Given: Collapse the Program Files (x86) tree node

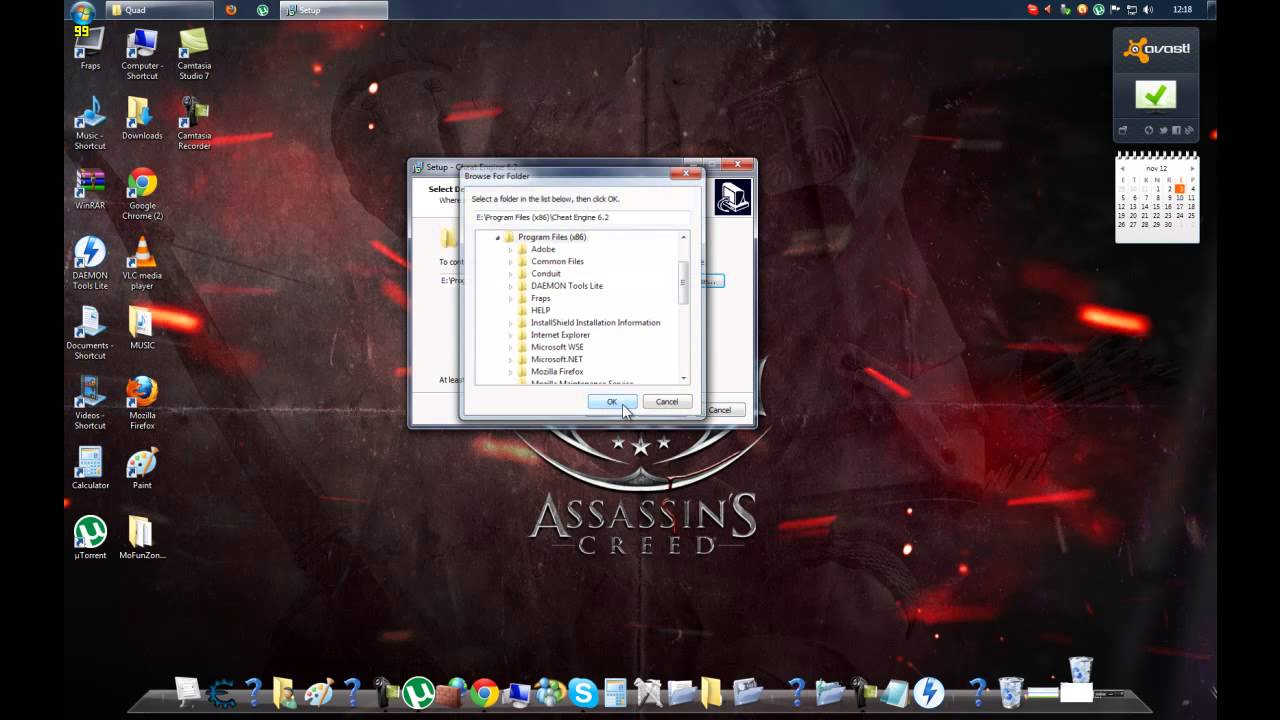Looking at the screenshot, I should (497, 237).
